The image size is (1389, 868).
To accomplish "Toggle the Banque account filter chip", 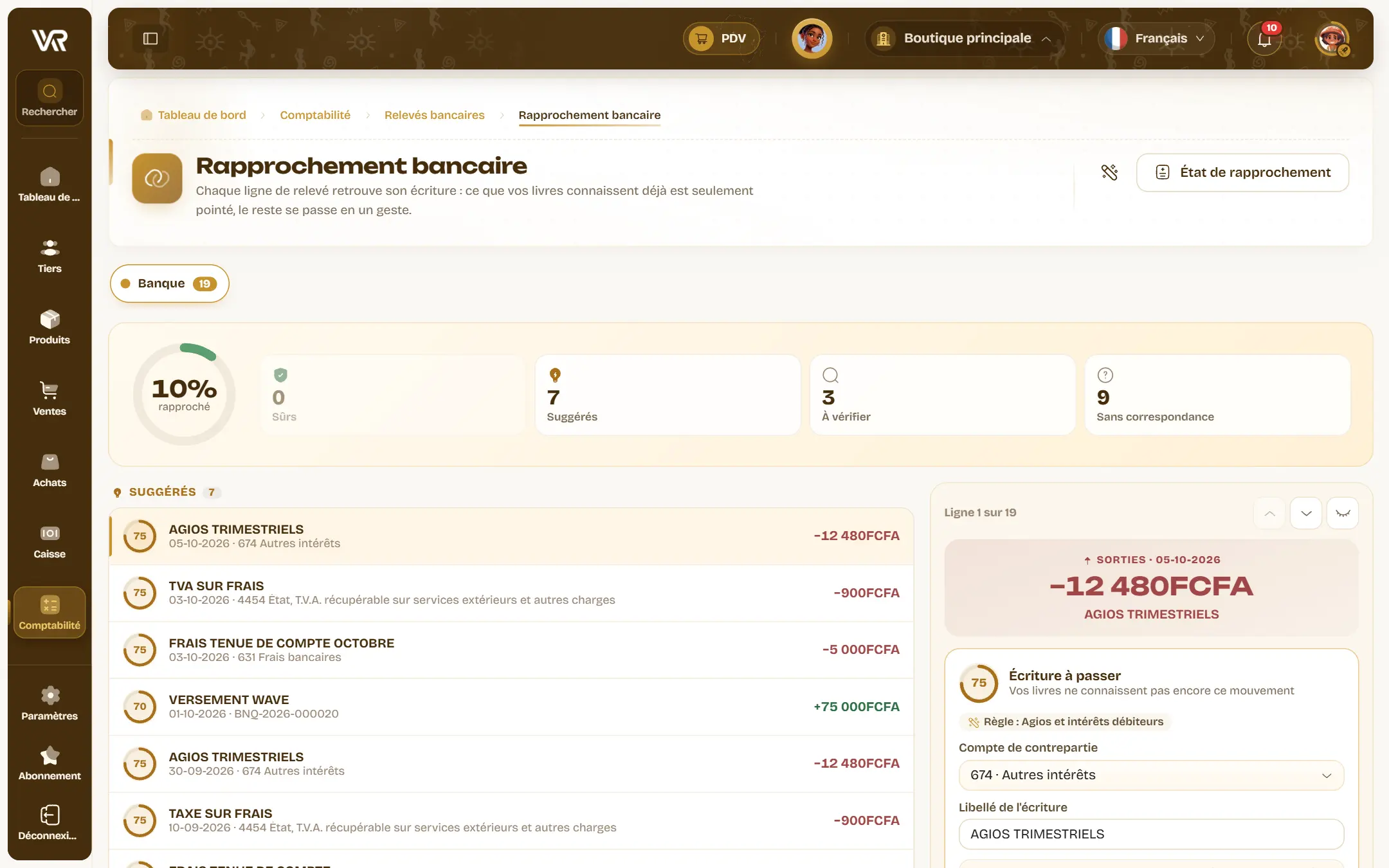I will 170,284.
